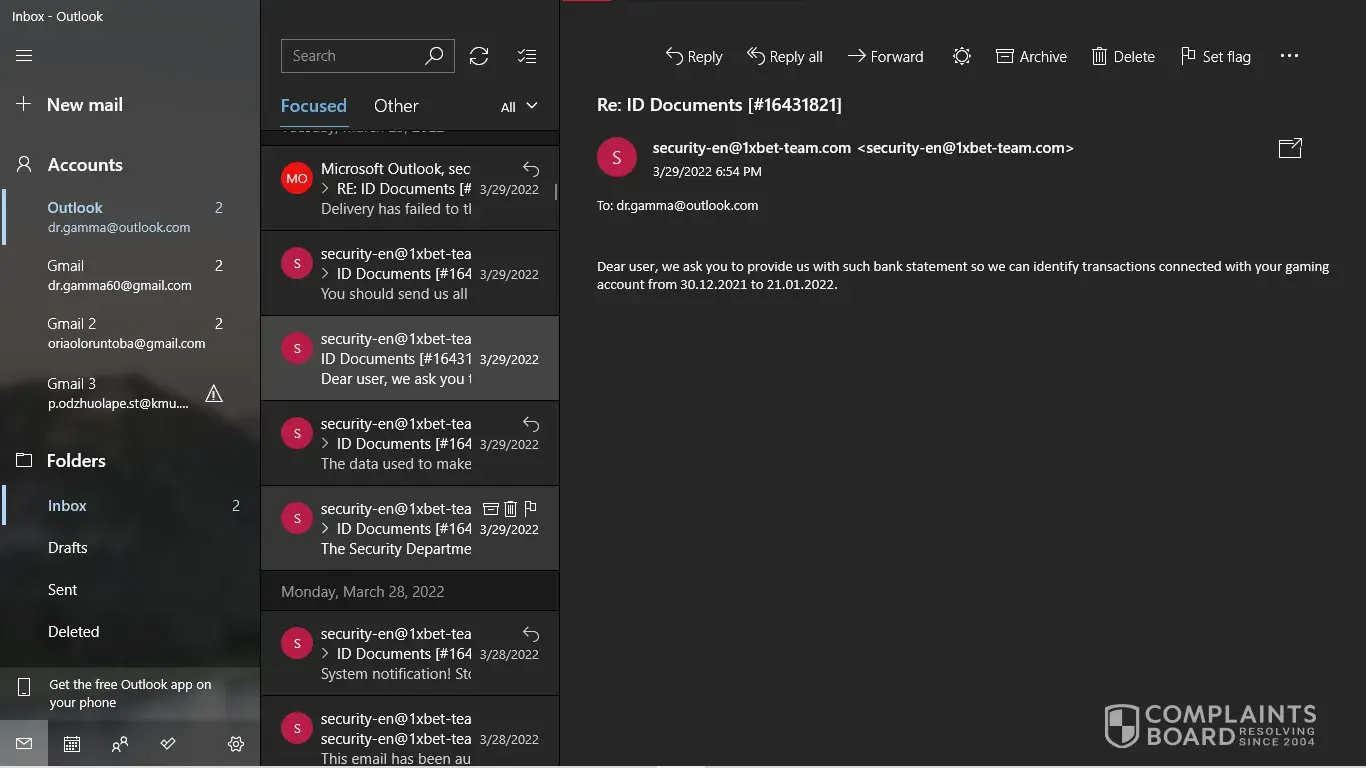Open the People contacts icon
Viewport: 1366px width, 768px height.
pyautogui.click(x=120, y=744)
